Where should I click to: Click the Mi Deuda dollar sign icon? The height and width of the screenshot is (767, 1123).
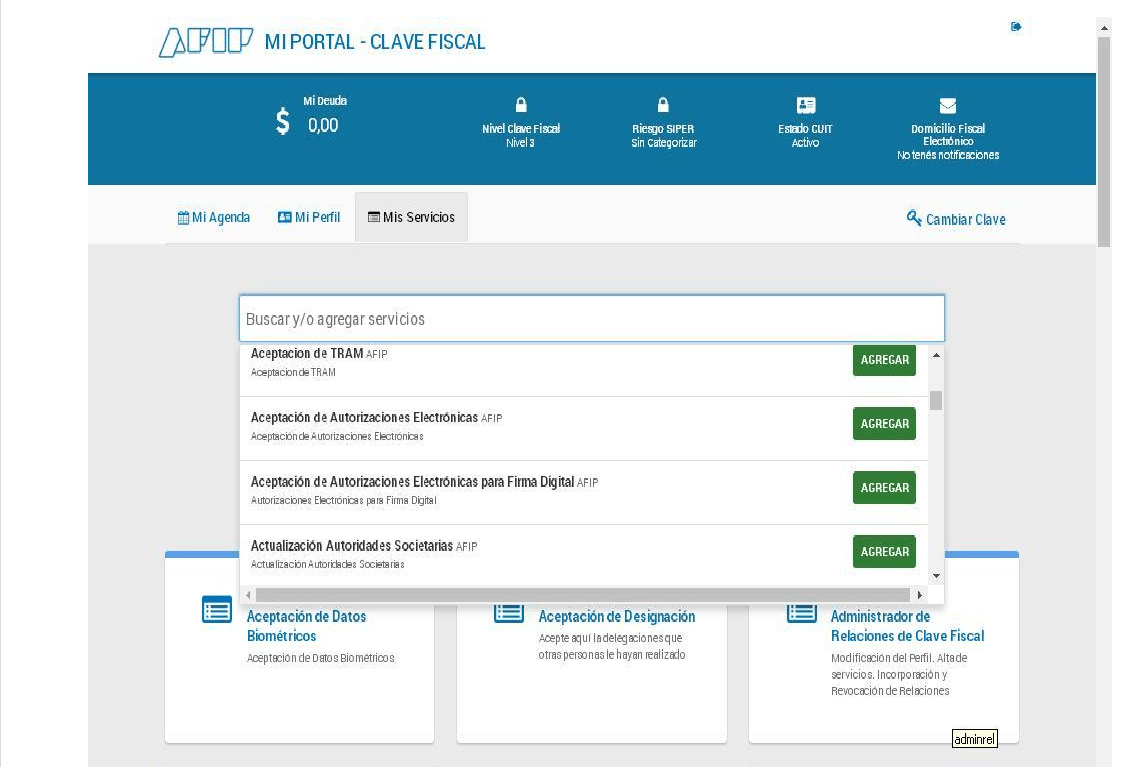285,120
